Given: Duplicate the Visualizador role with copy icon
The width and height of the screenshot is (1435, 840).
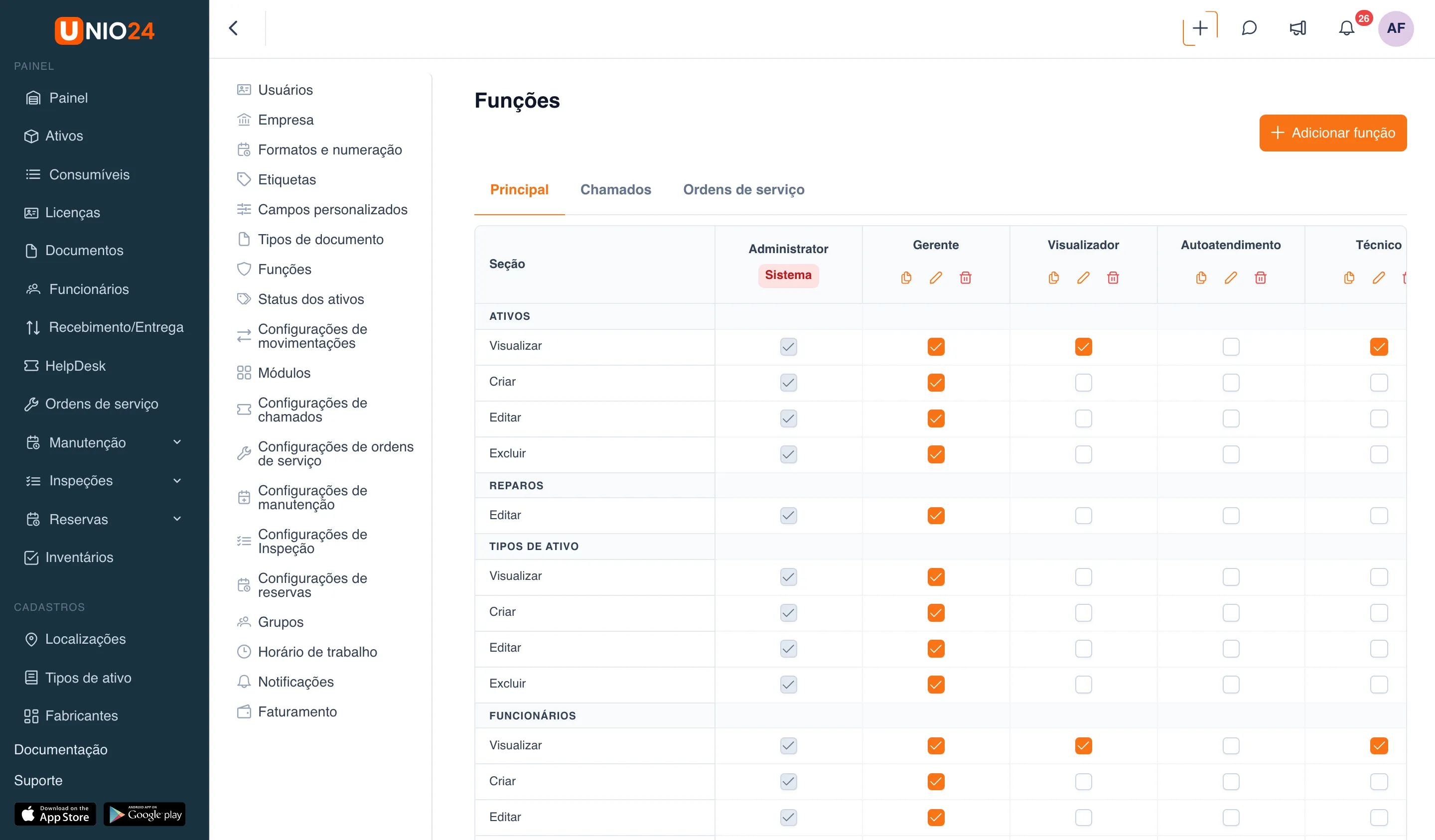Looking at the screenshot, I should (1053, 278).
